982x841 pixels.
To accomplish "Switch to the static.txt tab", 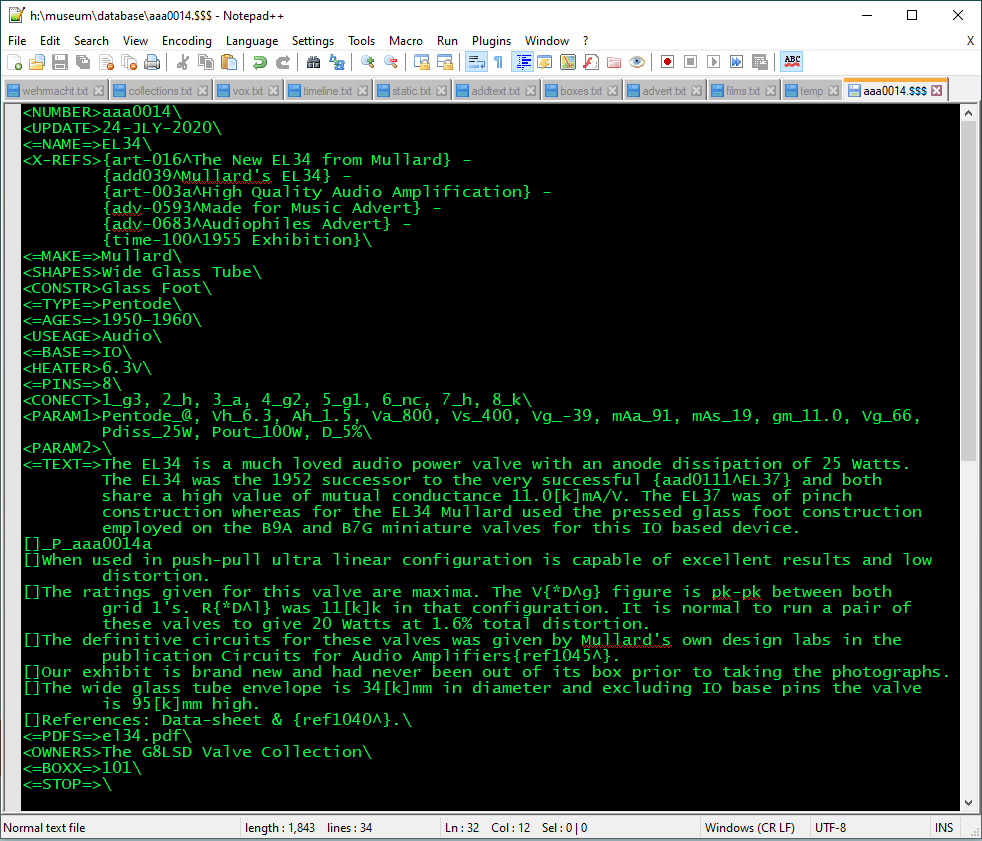I will click(x=411, y=91).
